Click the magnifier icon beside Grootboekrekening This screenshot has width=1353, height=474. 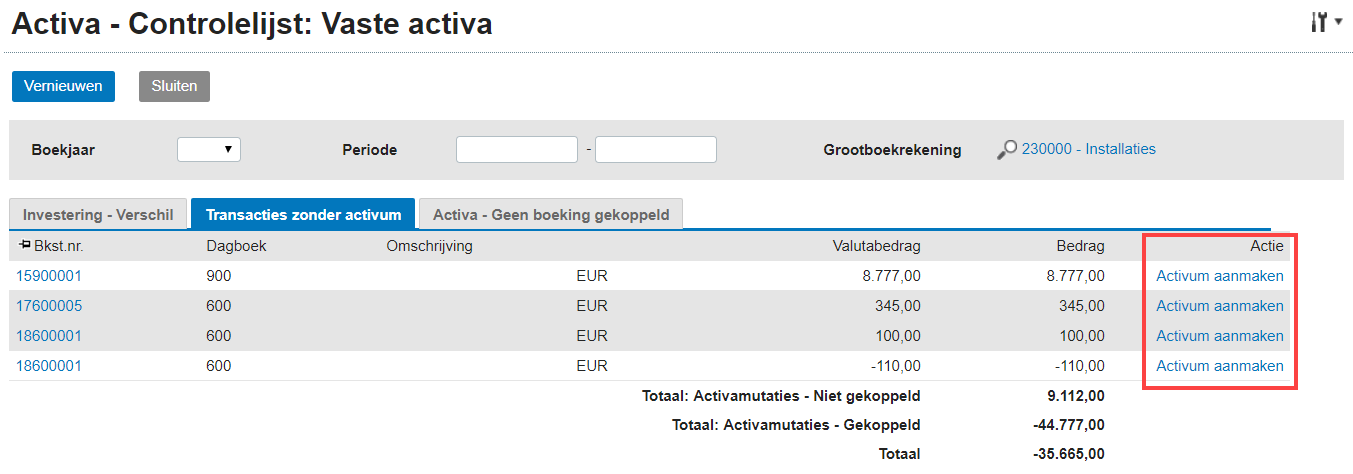[x=1007, y=150]
